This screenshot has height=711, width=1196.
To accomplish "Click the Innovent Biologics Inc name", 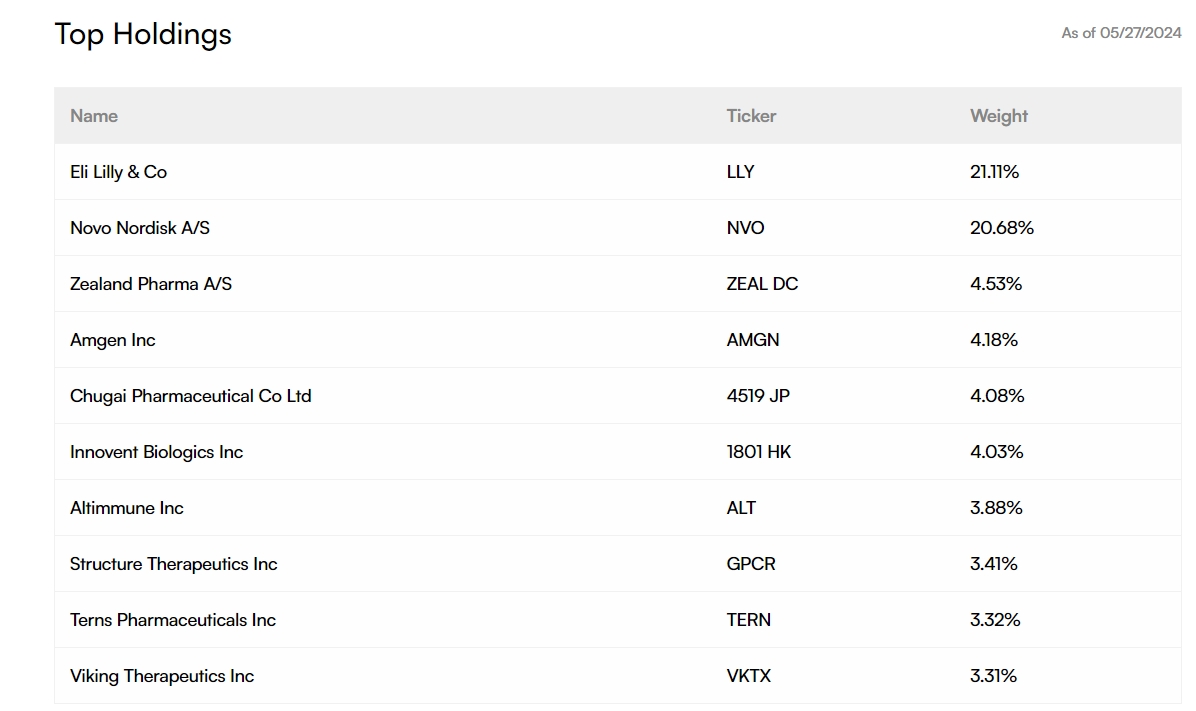I will 157,452.
